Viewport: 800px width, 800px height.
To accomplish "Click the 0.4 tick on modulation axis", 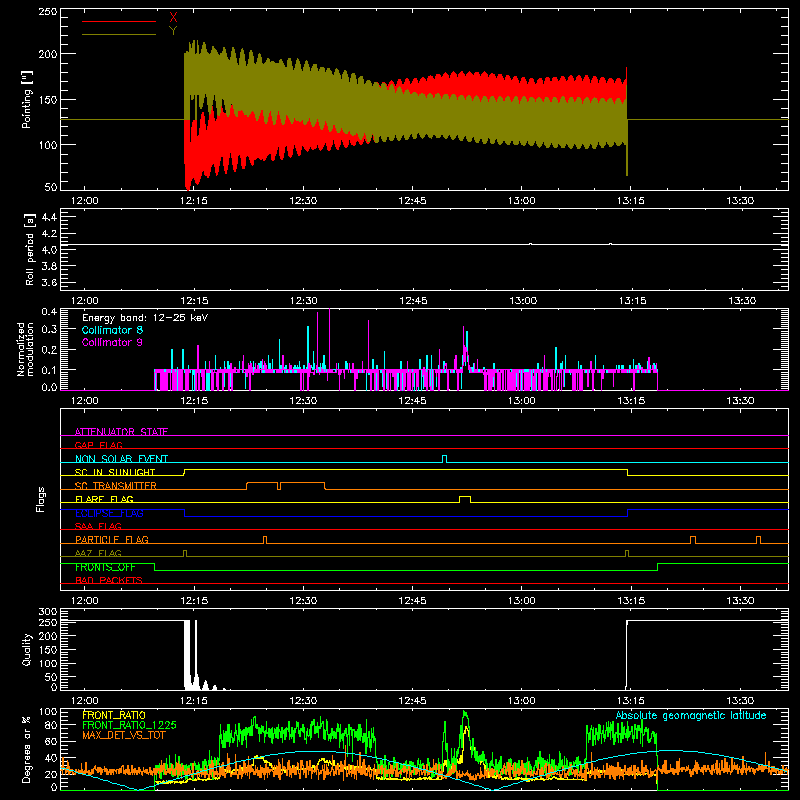I will click(x=49, y=311).
